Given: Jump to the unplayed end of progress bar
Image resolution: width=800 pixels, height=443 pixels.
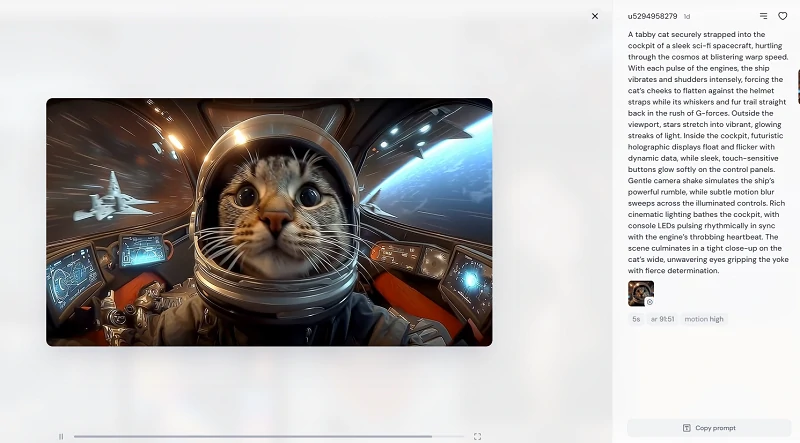Looking at the screenshot, I should [x=450, y=436].
